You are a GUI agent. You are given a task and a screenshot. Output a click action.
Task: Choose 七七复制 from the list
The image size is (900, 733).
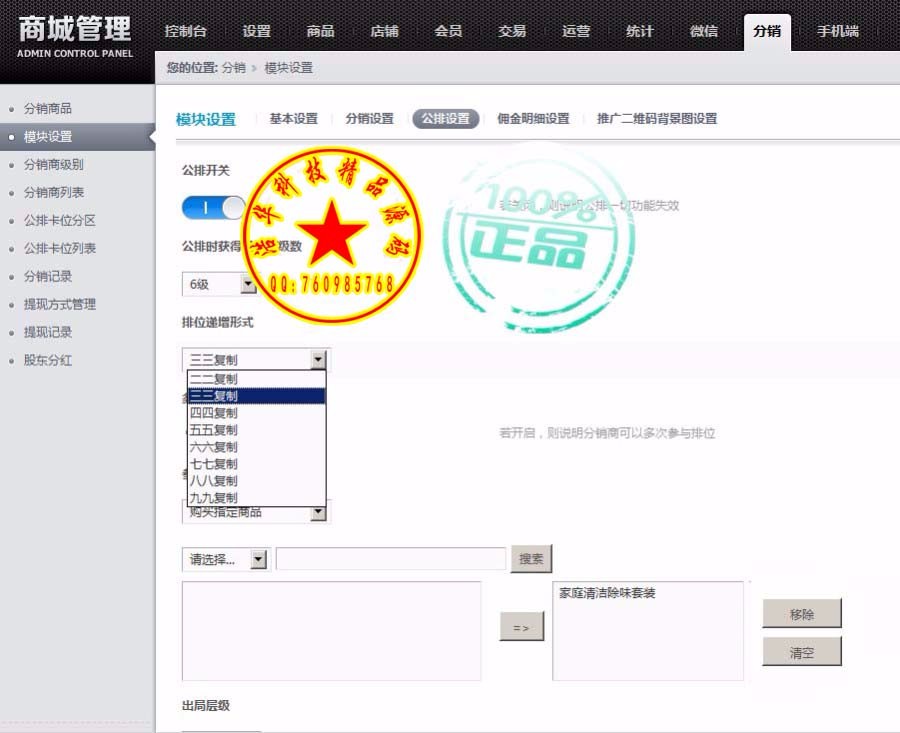256,464
